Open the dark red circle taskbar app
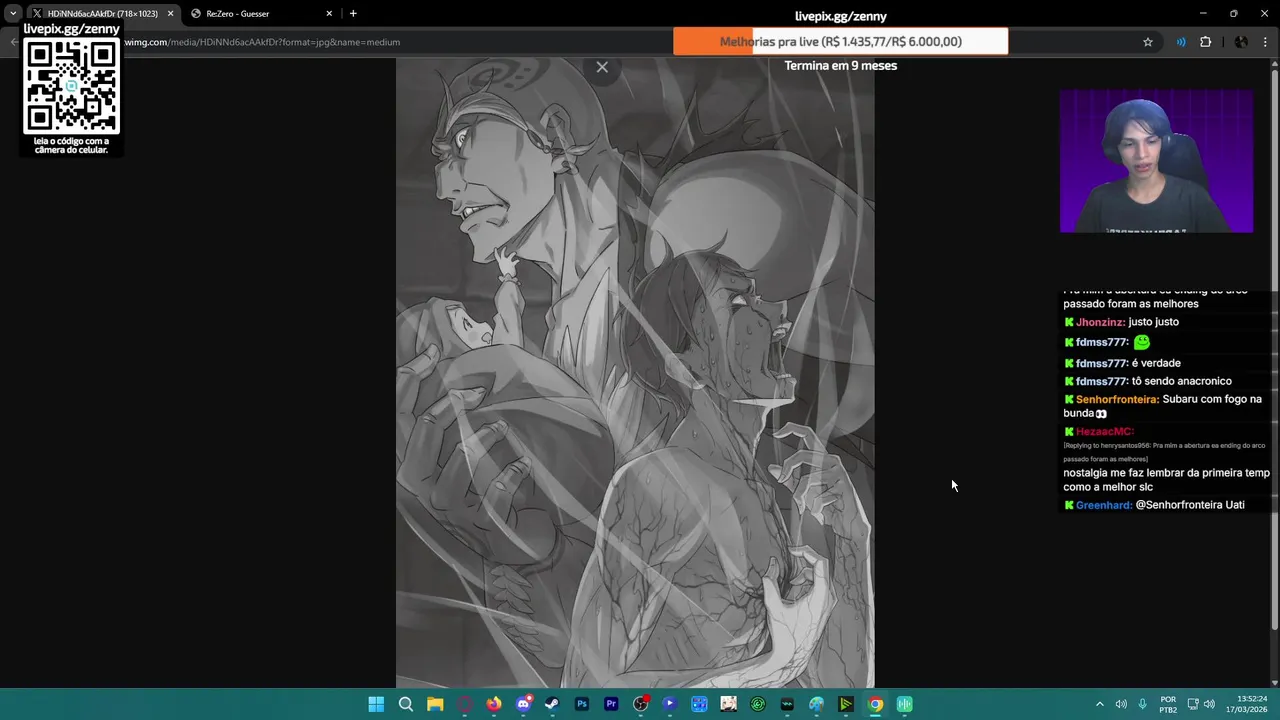 464,704
